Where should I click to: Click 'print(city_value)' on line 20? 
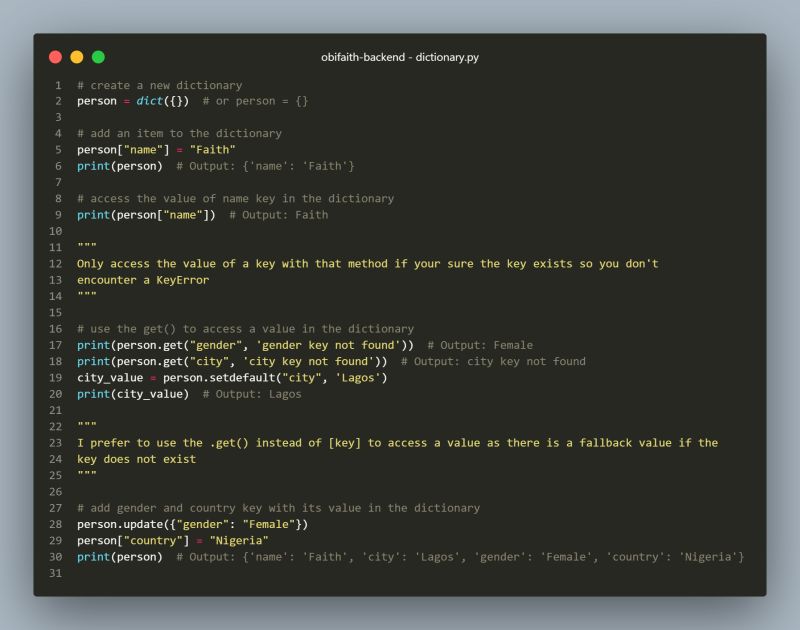click(x=133, y=394)
